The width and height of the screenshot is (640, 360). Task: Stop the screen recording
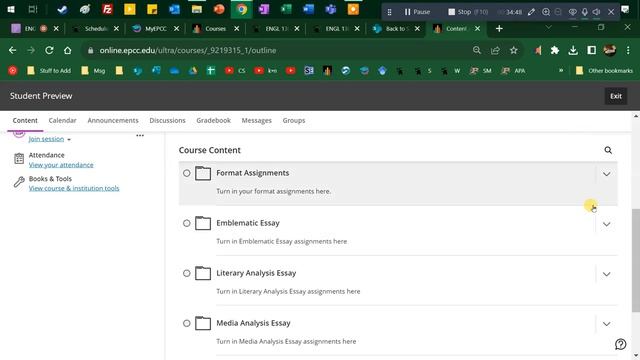(x=468, y=12)
